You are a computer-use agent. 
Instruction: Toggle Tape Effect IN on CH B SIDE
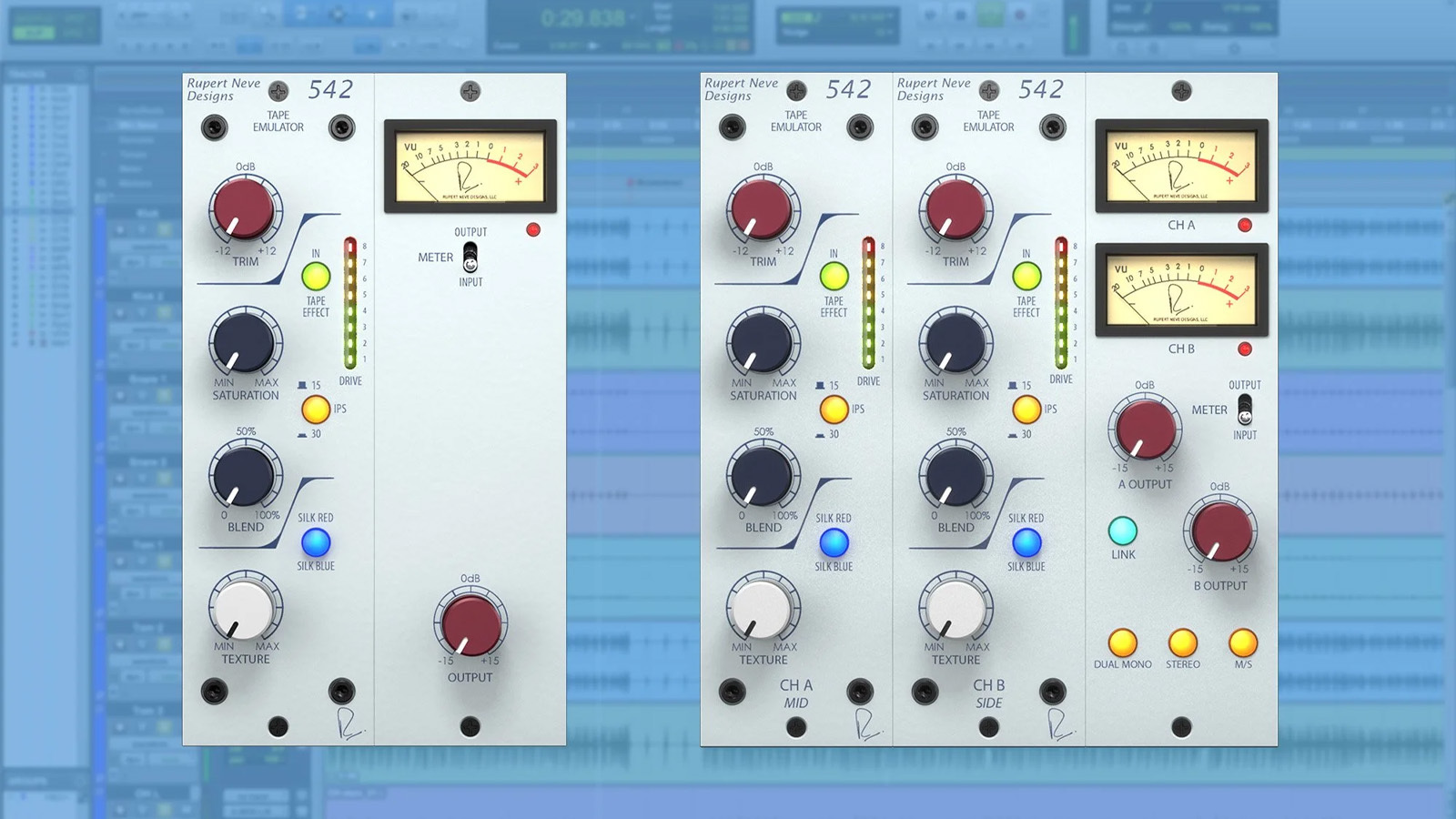click(1026, 276)
